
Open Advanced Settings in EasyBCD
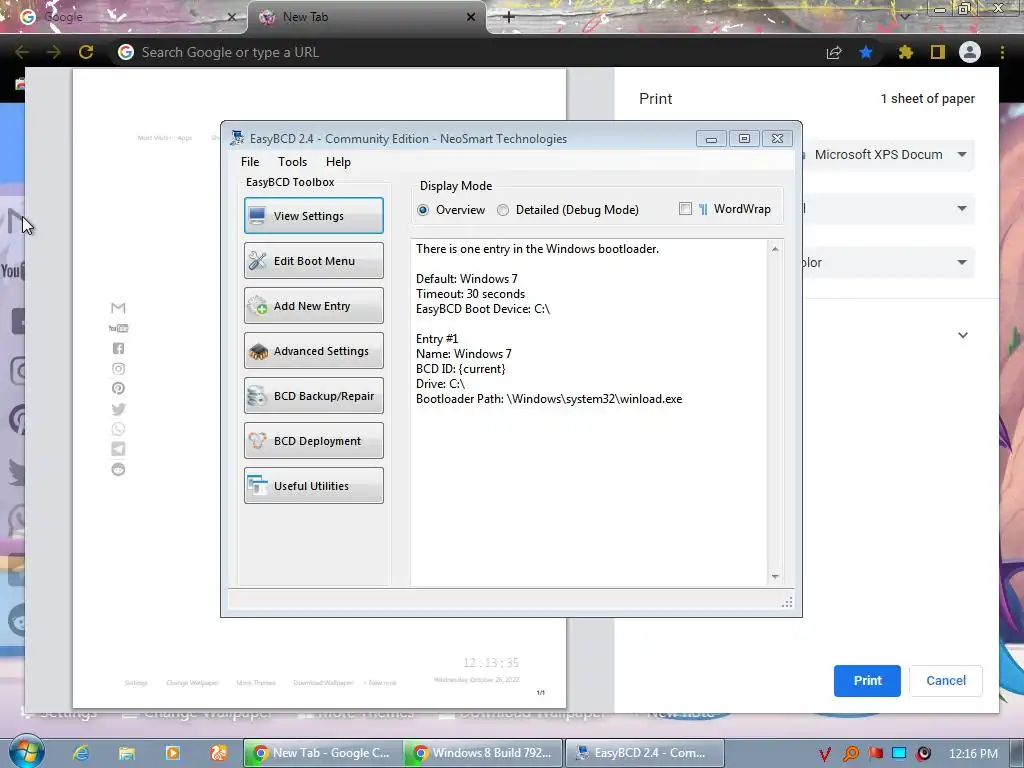(x=313, y=351)
